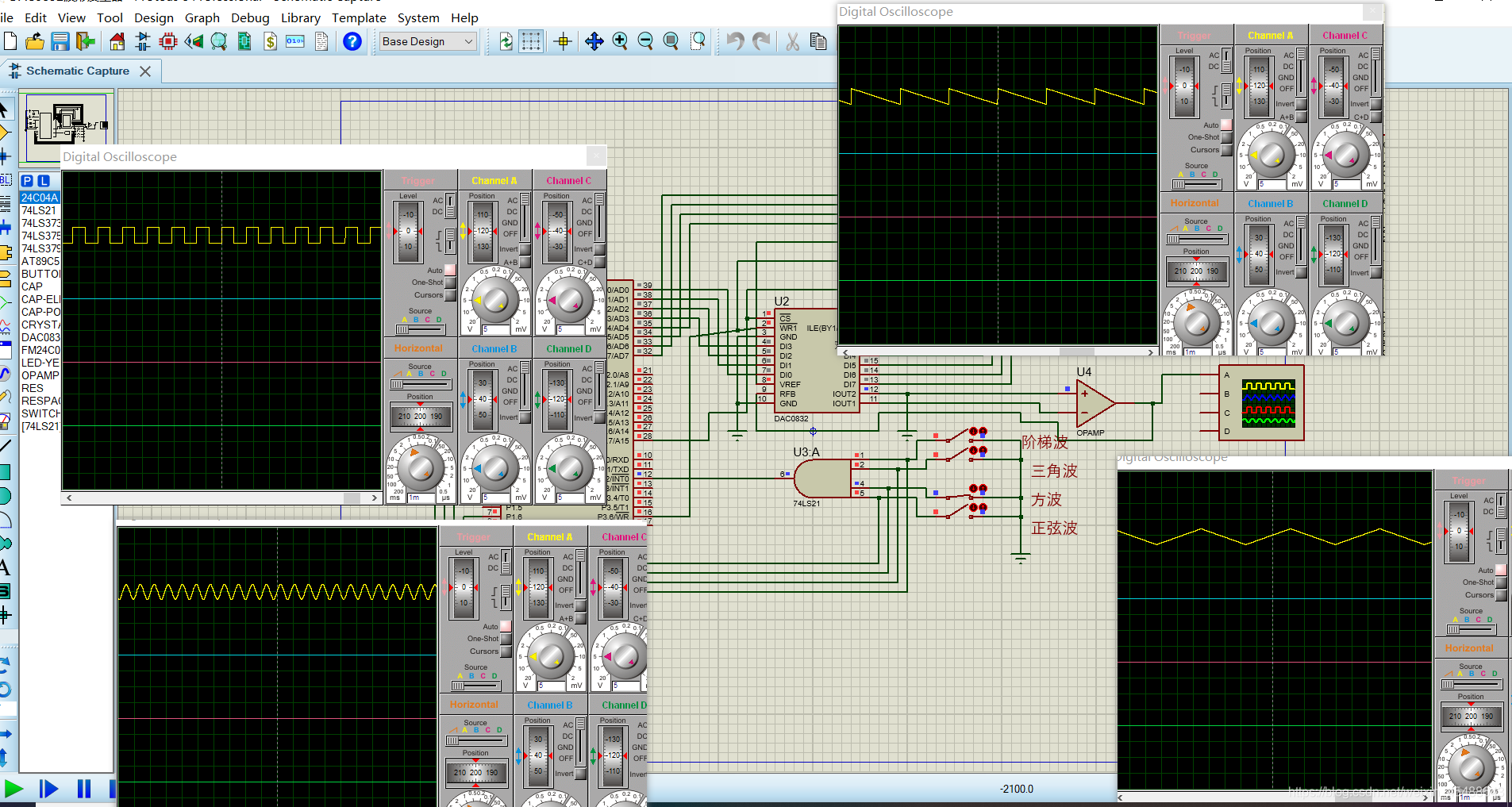Open the blue Help question icon
Screen dimensions: 1512x807
tap(352, 41)
